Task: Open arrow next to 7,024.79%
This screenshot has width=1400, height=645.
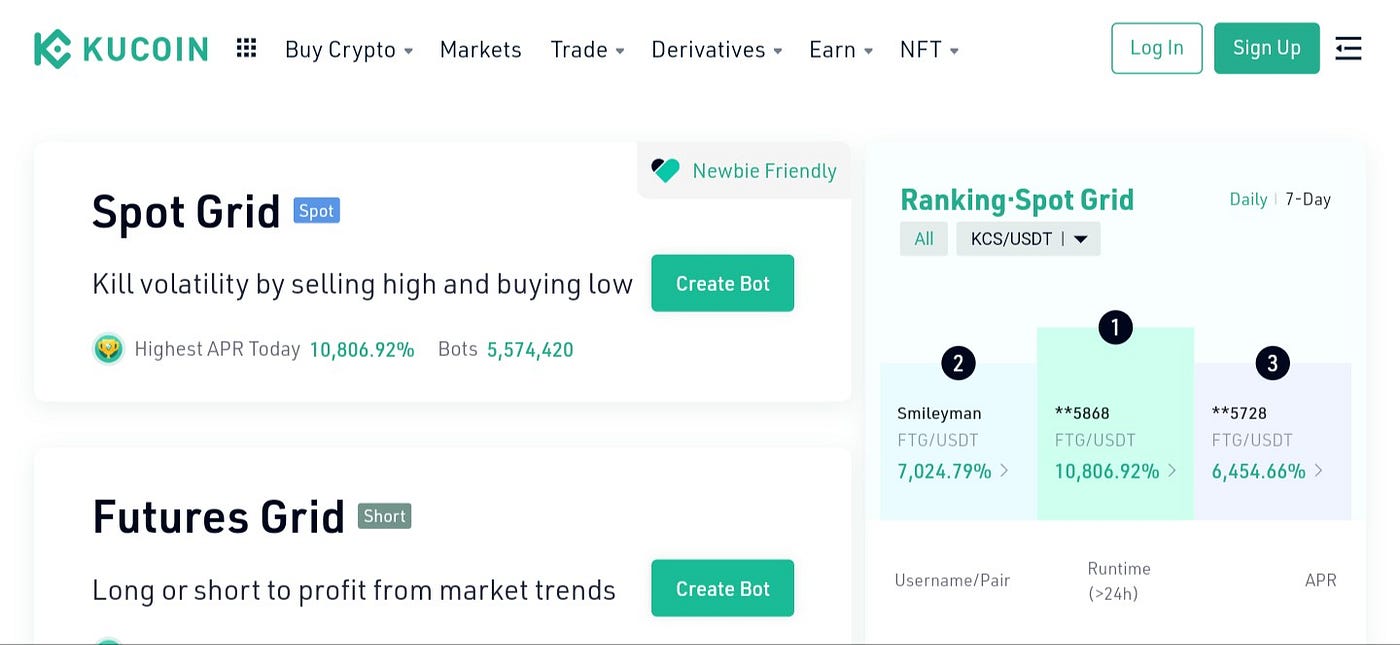Action: click(x=1004, y=470)
